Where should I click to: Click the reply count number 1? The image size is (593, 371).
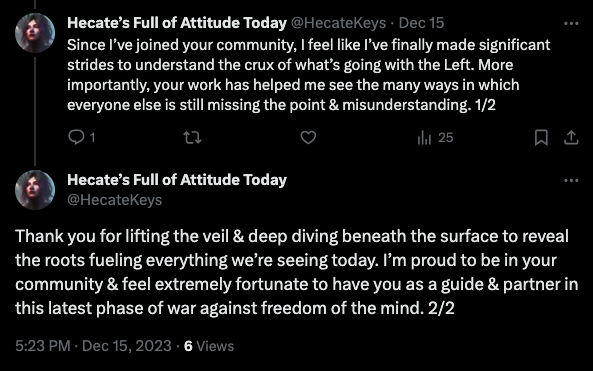click(92, 138)
